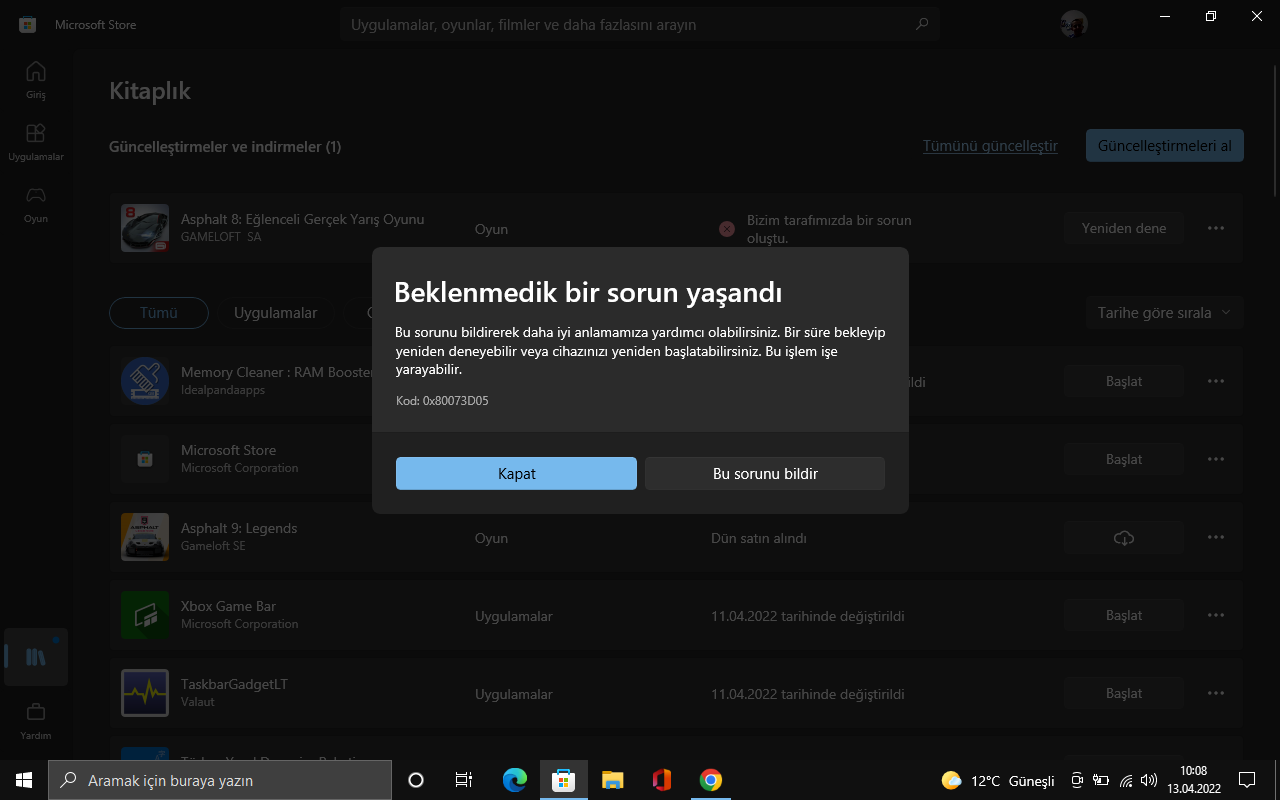Go to Giriş (Home) in sidebar
Screen dimensions: 1280x800
click(x=36, y=80)
